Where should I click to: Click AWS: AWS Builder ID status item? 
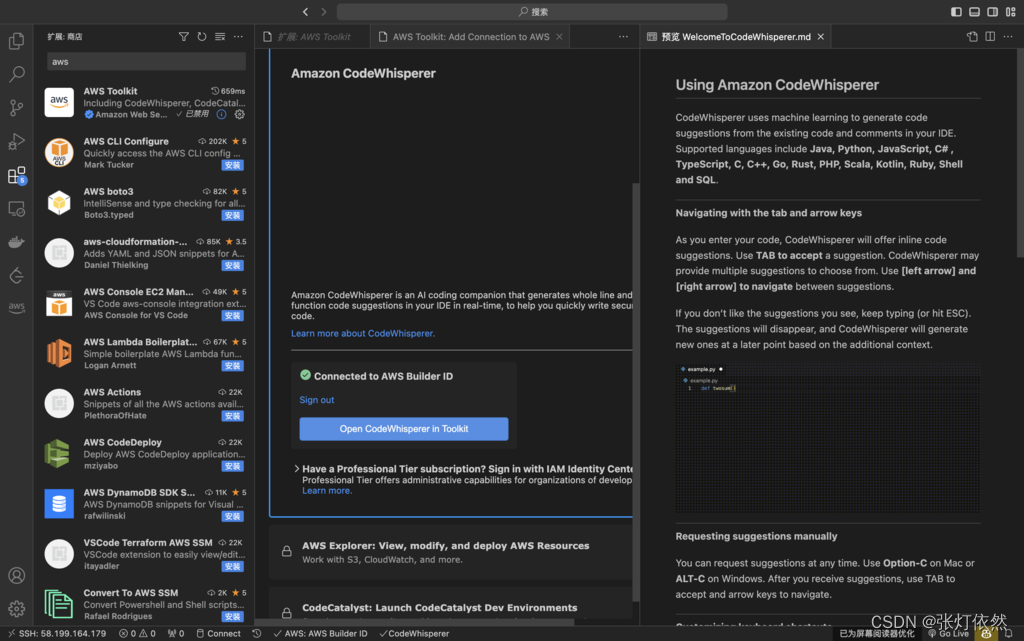[320, 633]
